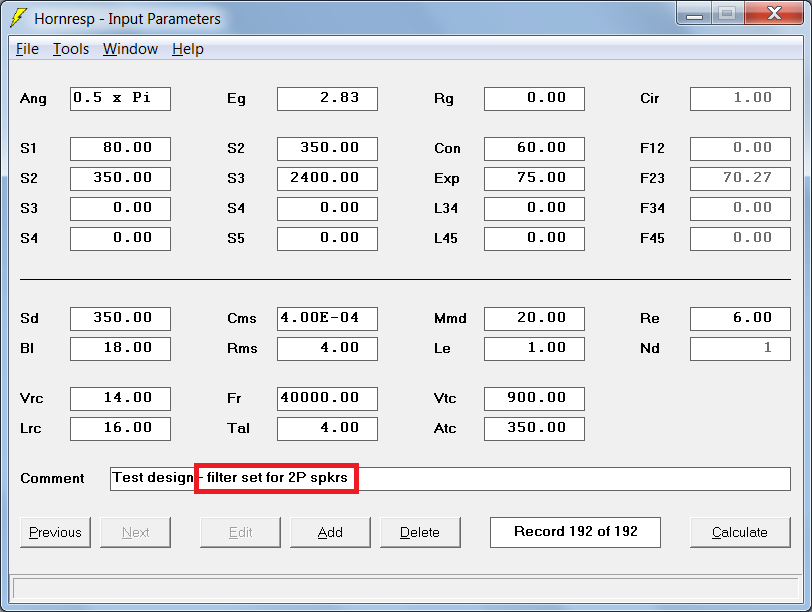Open the File menu
Image resolution: width=812 pixels, height=612 pixels.
[x=27, y=49]
